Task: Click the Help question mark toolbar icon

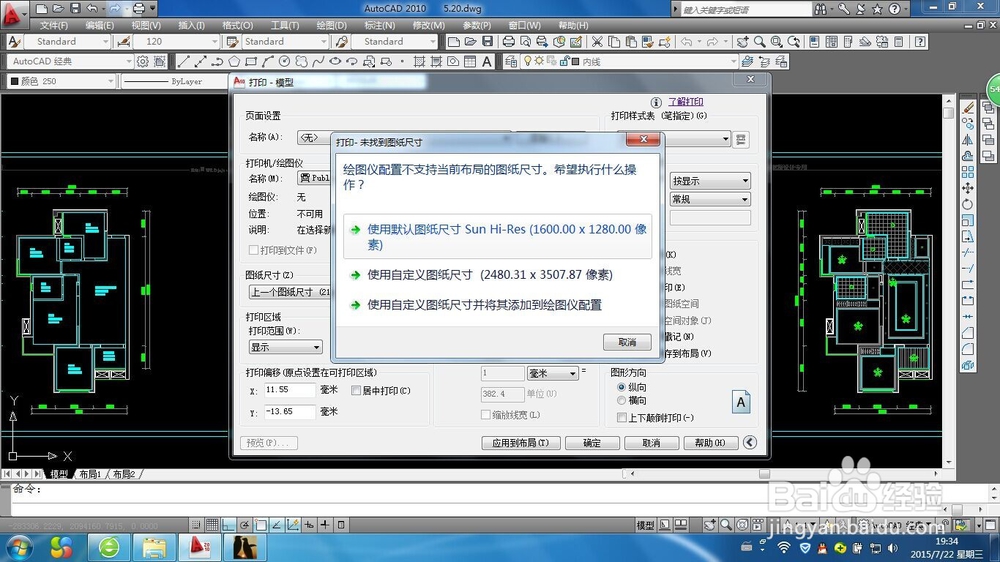Action: [920, 41]
